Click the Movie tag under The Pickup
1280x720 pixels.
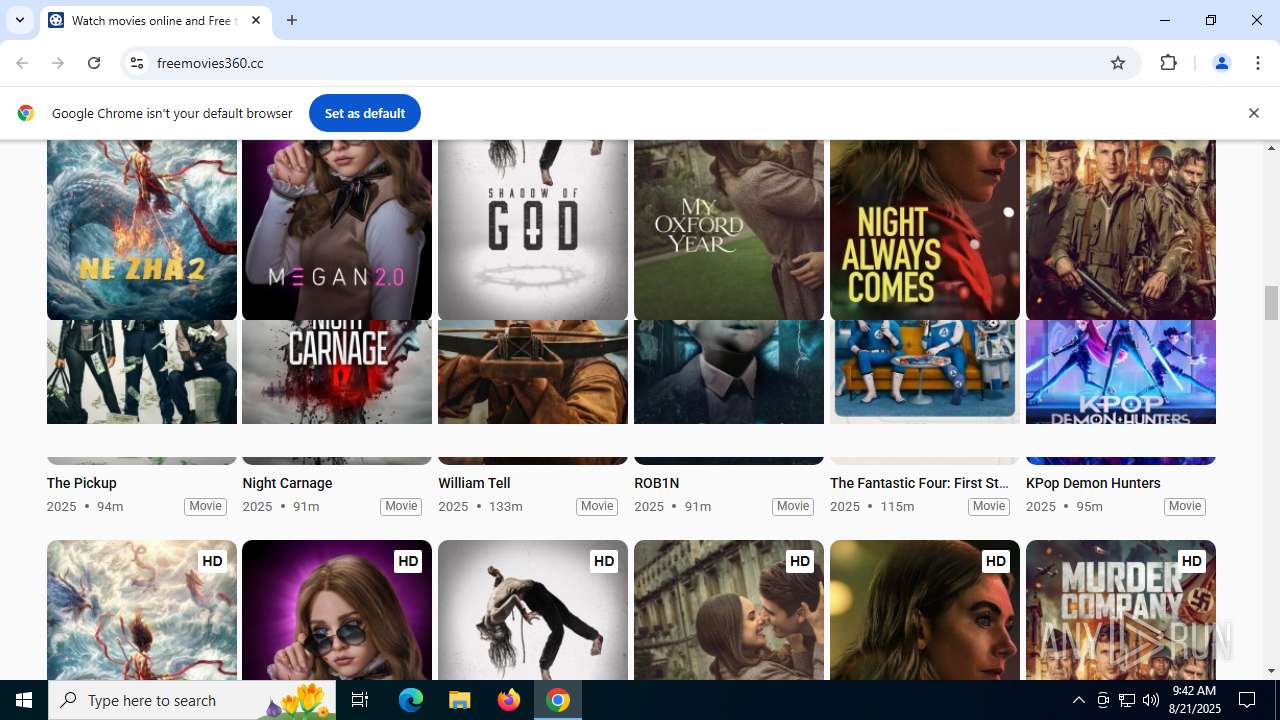(205, 506)
